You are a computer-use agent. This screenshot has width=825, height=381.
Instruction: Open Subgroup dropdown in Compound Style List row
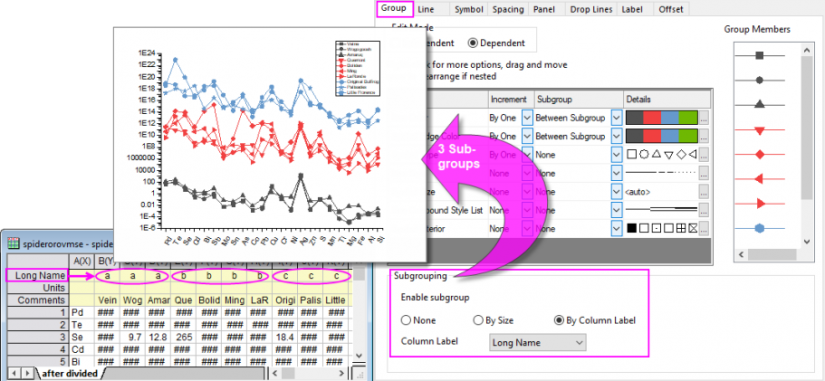(617, 209)
